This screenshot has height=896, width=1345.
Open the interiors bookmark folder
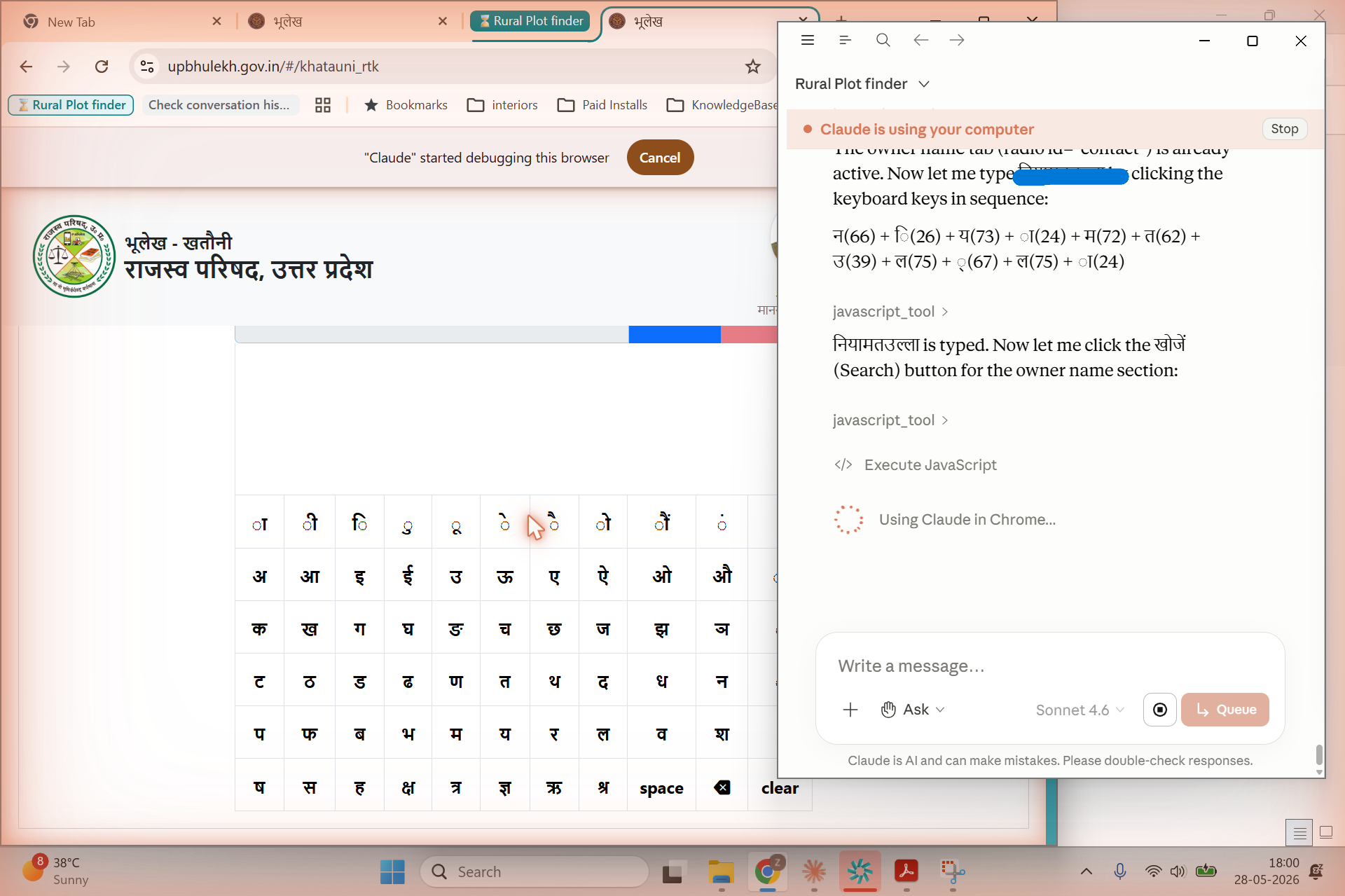click(503, 105)
